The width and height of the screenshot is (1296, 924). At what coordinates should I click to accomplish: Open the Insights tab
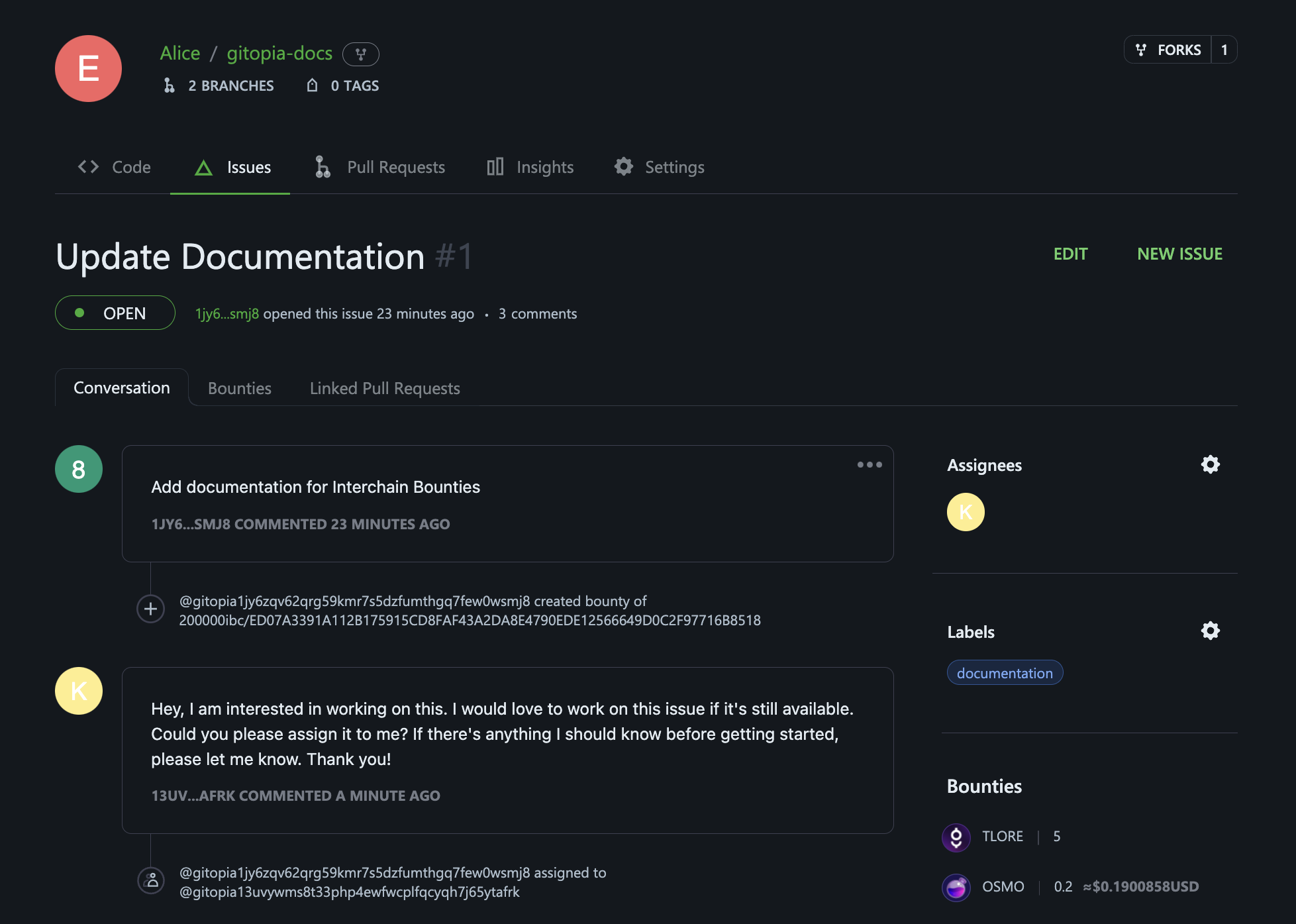[x=530, y=167]
